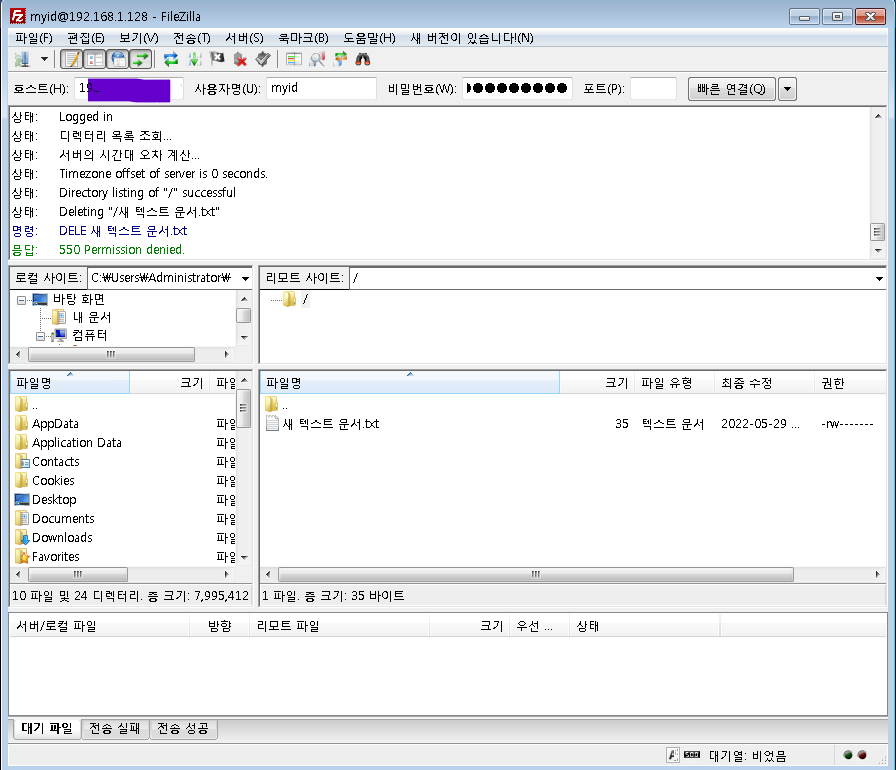Open the Site Manager dropdown arrow
The height and width of the screenshot is (770, 896).
click(44, 59)
